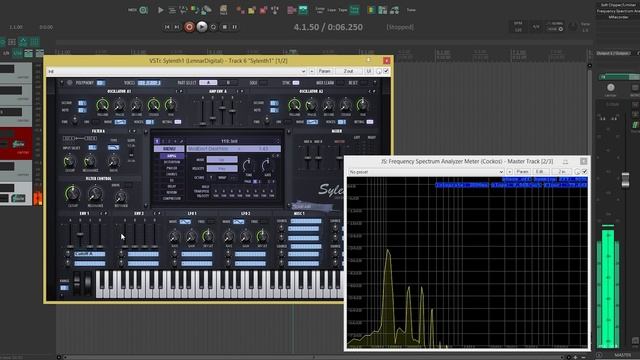This screenshot has width=640, height=360.
Task: Click the Mix A slider in Mixer
Action: tap(308, 158)
